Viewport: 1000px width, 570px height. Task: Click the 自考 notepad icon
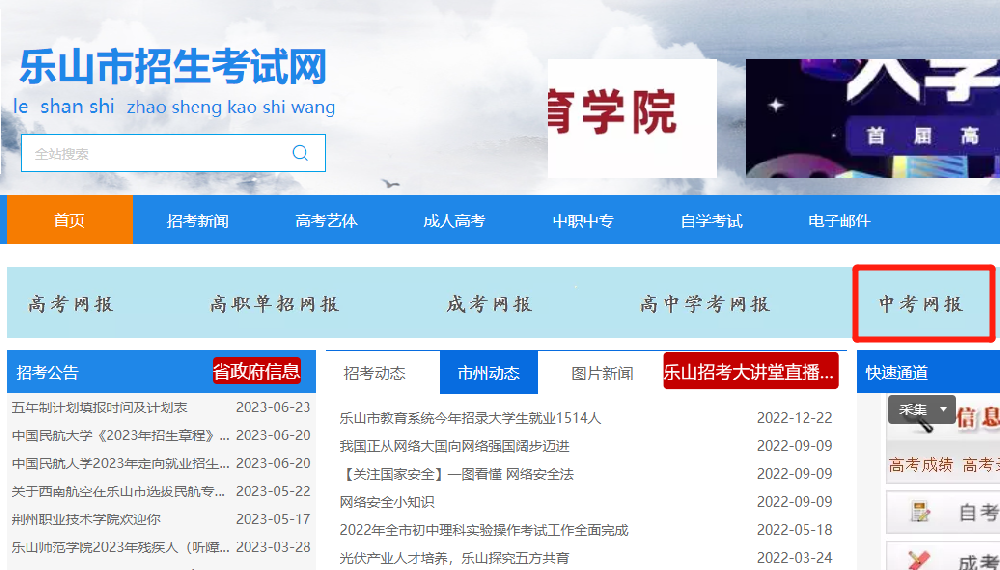click(x=918, y=513)
